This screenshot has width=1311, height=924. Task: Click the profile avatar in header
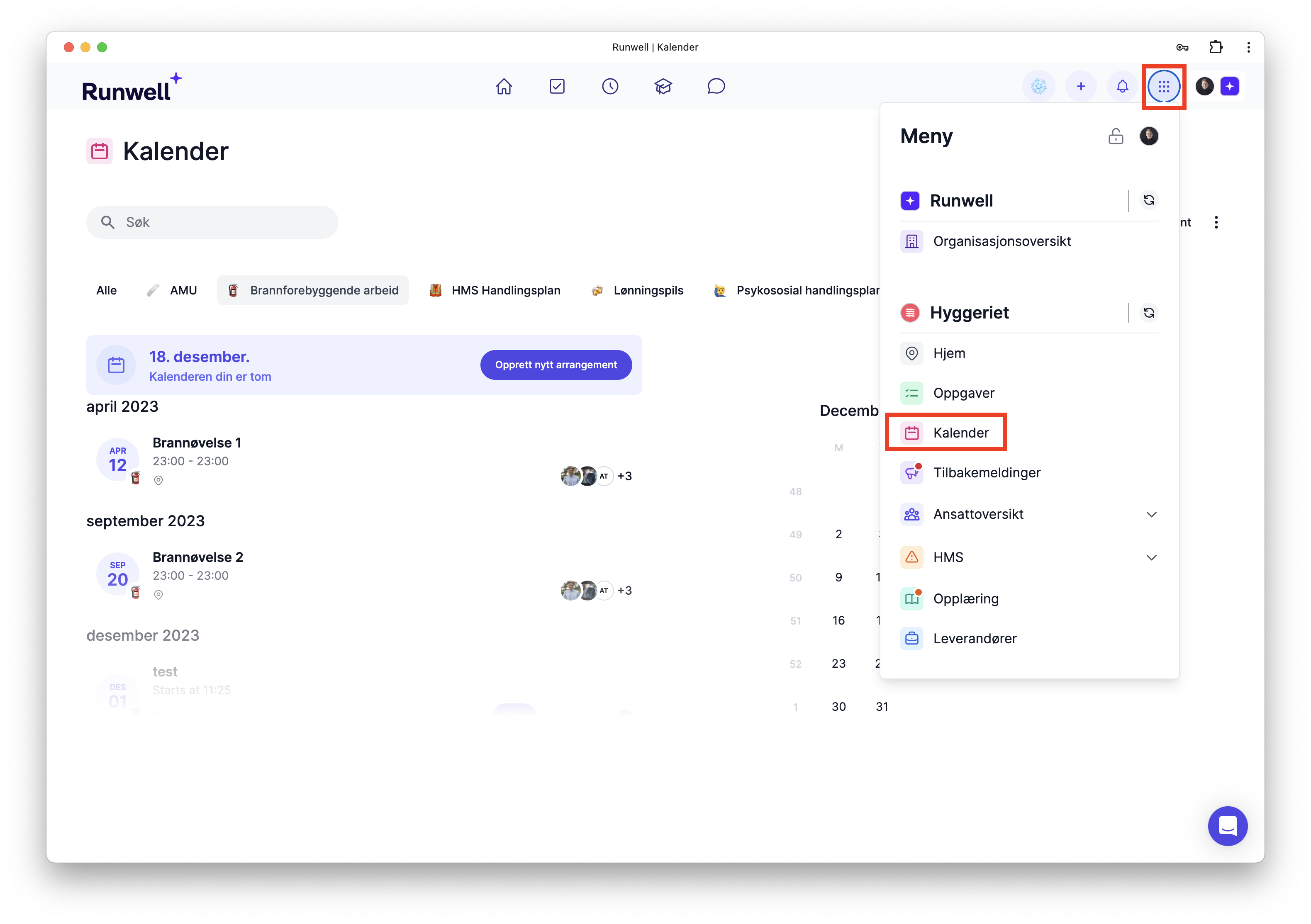tap(1205, 87)
